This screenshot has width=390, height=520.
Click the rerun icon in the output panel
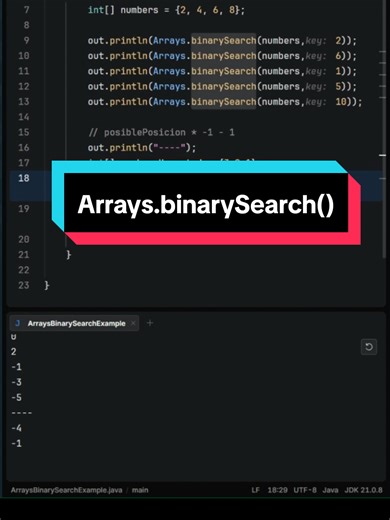point(369,347)
